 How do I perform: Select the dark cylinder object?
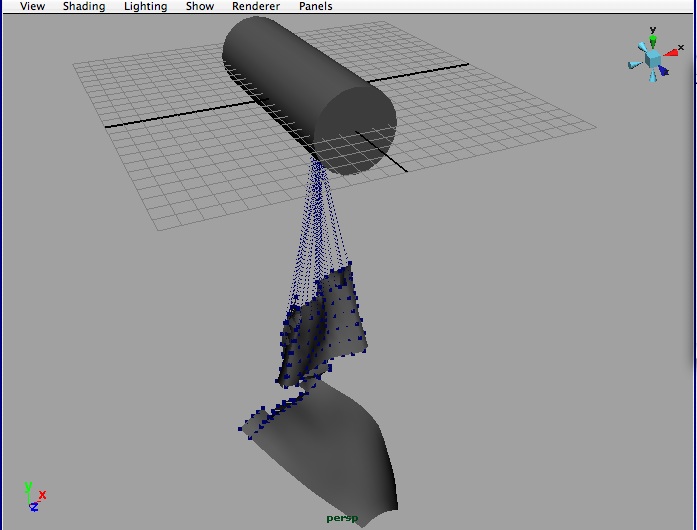coord(309,95)
